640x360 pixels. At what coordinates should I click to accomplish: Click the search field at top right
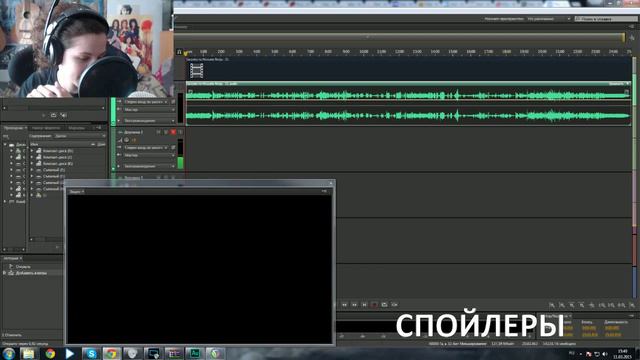point(606,19)
